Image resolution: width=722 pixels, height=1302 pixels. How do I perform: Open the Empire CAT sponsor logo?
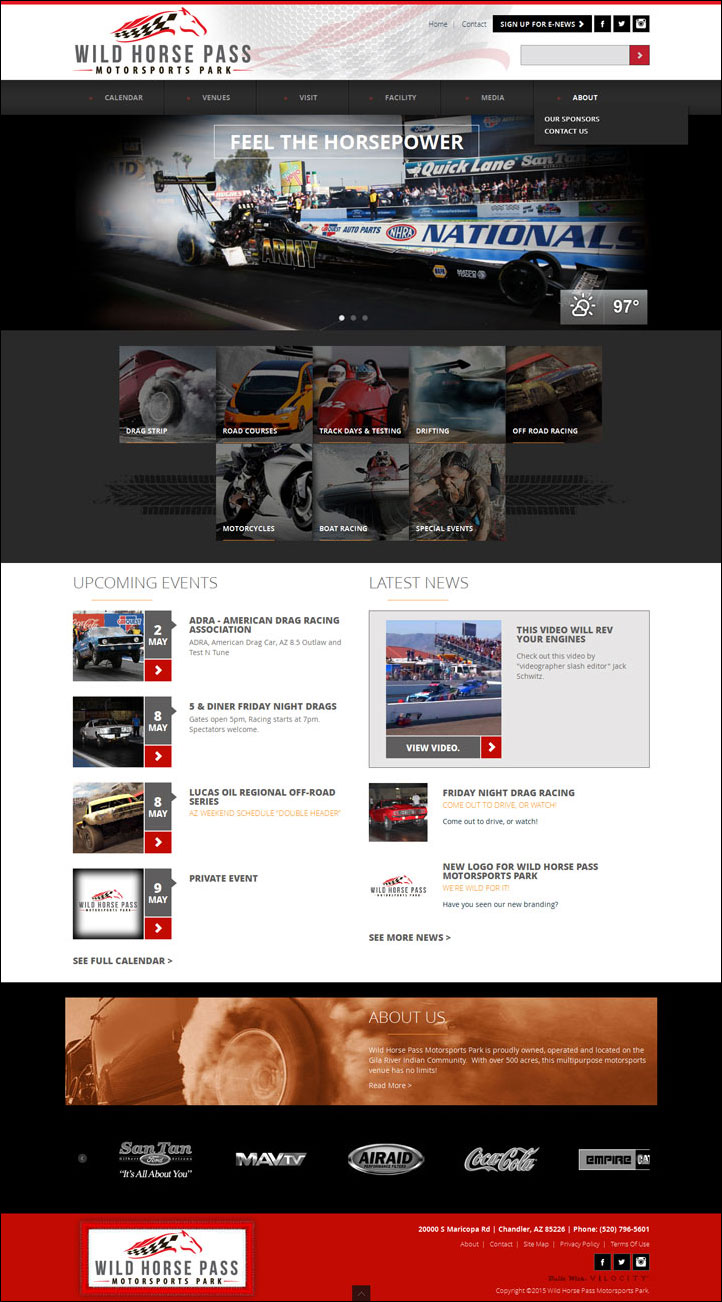(x=614, y=1159)
